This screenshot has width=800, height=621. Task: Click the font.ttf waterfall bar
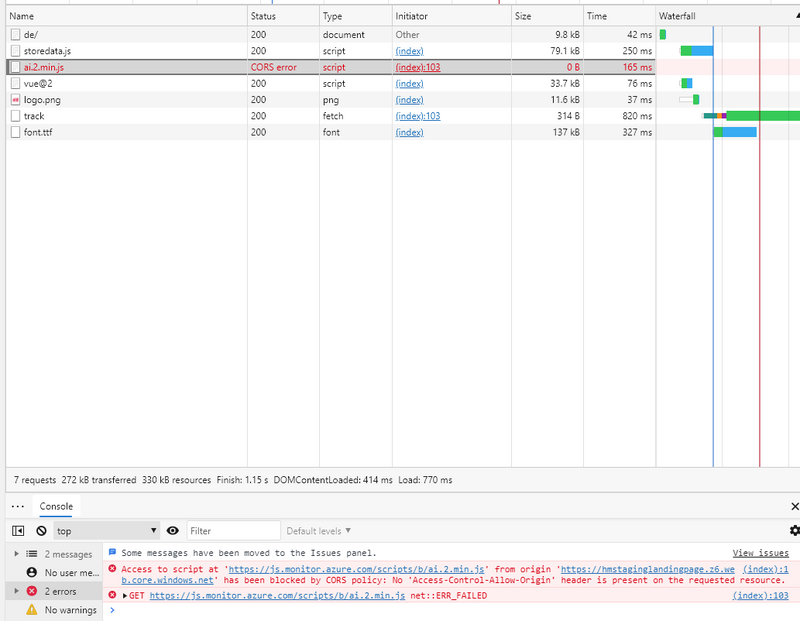pos(735,132)
